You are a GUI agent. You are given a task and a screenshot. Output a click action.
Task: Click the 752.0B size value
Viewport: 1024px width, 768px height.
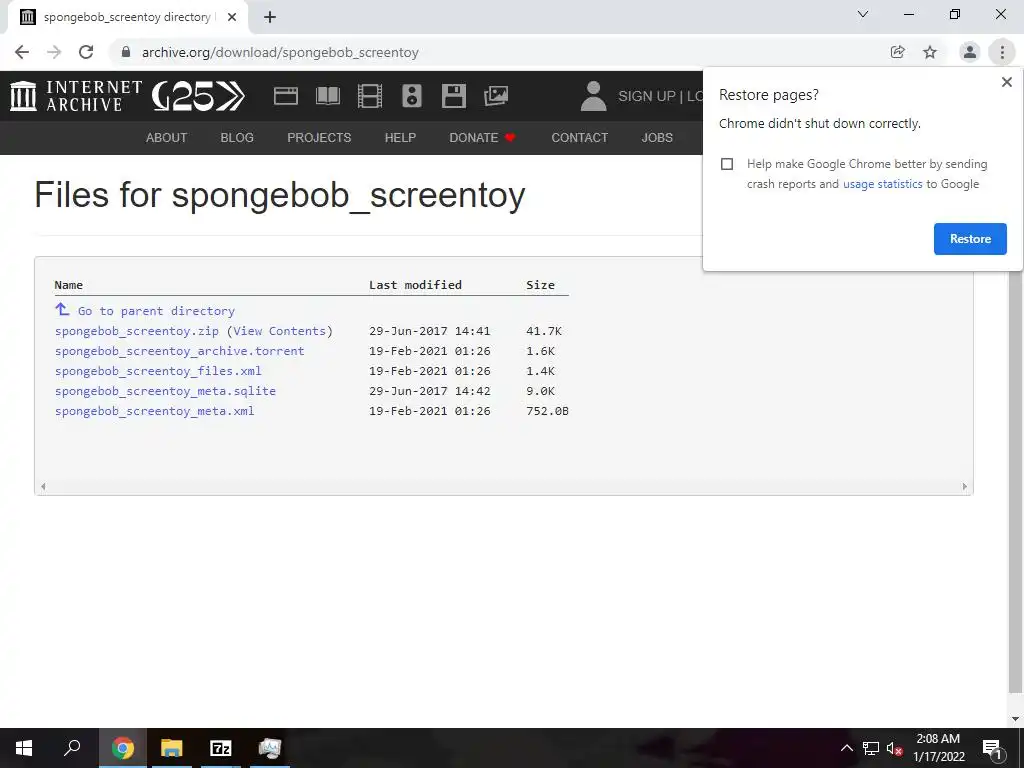547,411
